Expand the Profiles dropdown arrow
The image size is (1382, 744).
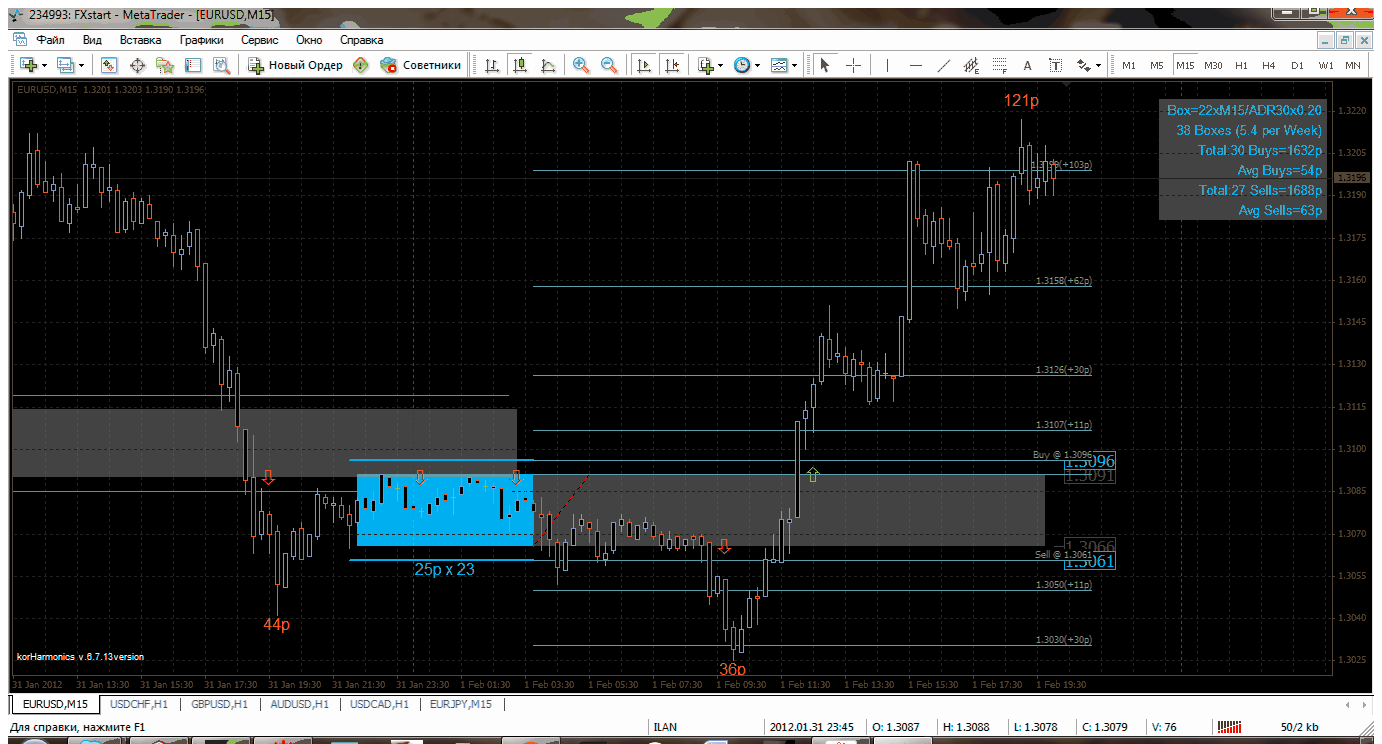(x=82, y=65)
